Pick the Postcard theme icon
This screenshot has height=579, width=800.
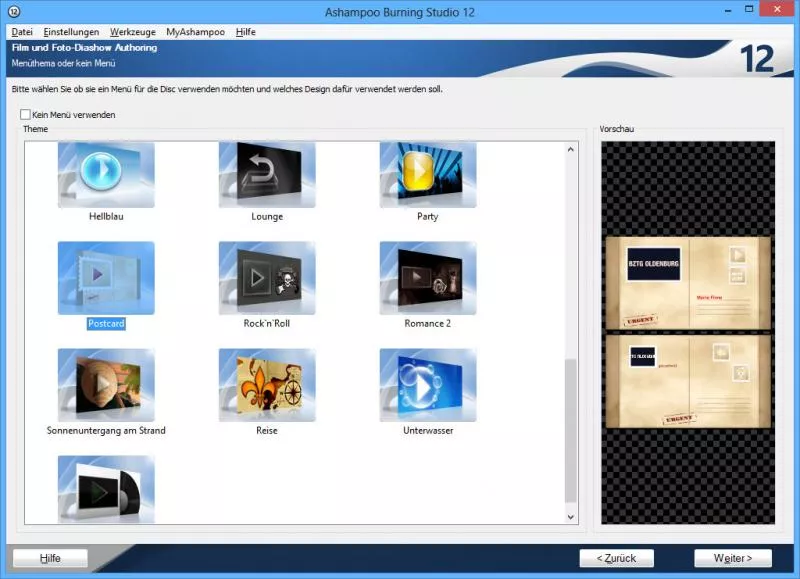pyautogui.click(x=106, y=278)
